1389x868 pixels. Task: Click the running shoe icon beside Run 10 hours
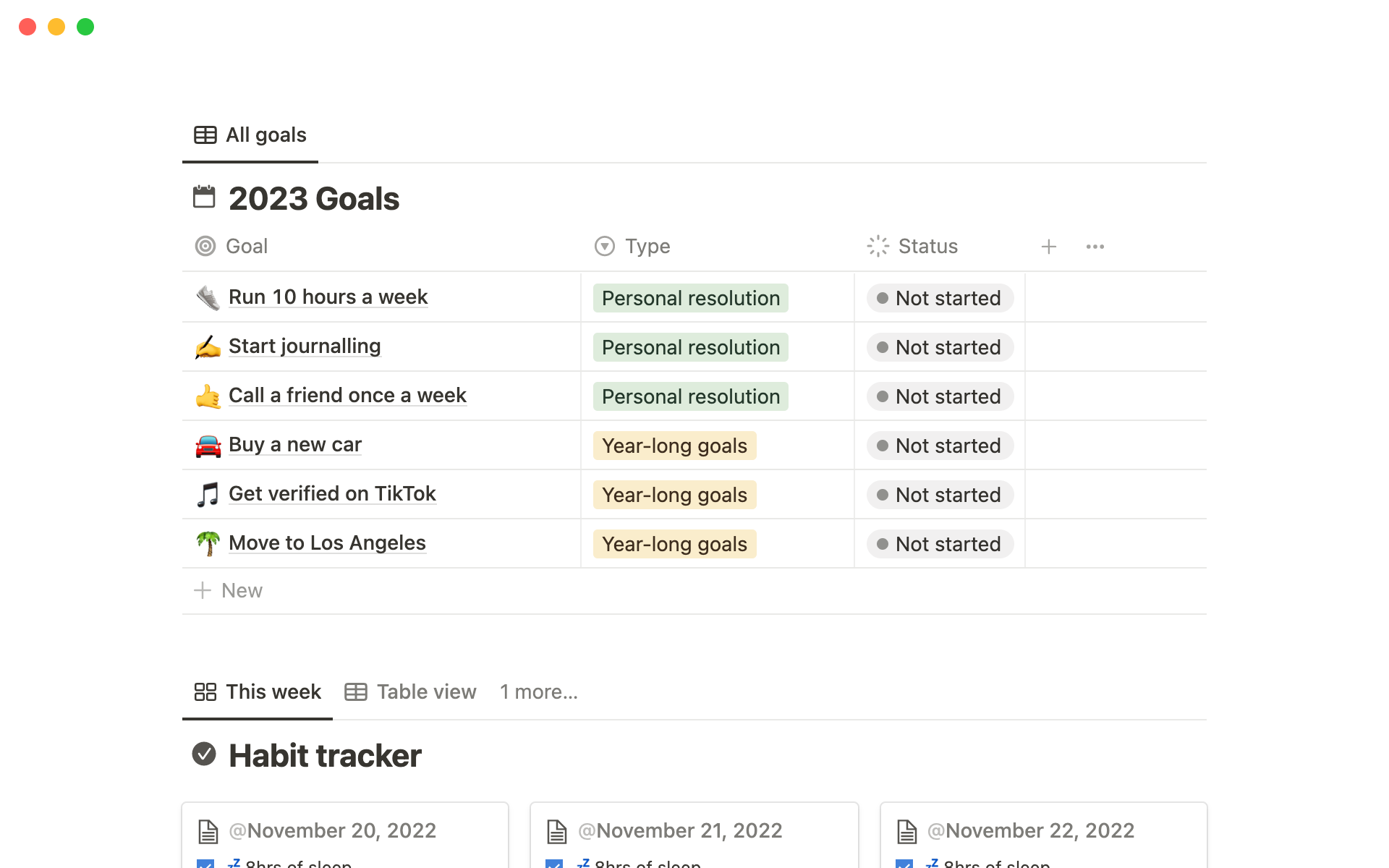point(208,297)
